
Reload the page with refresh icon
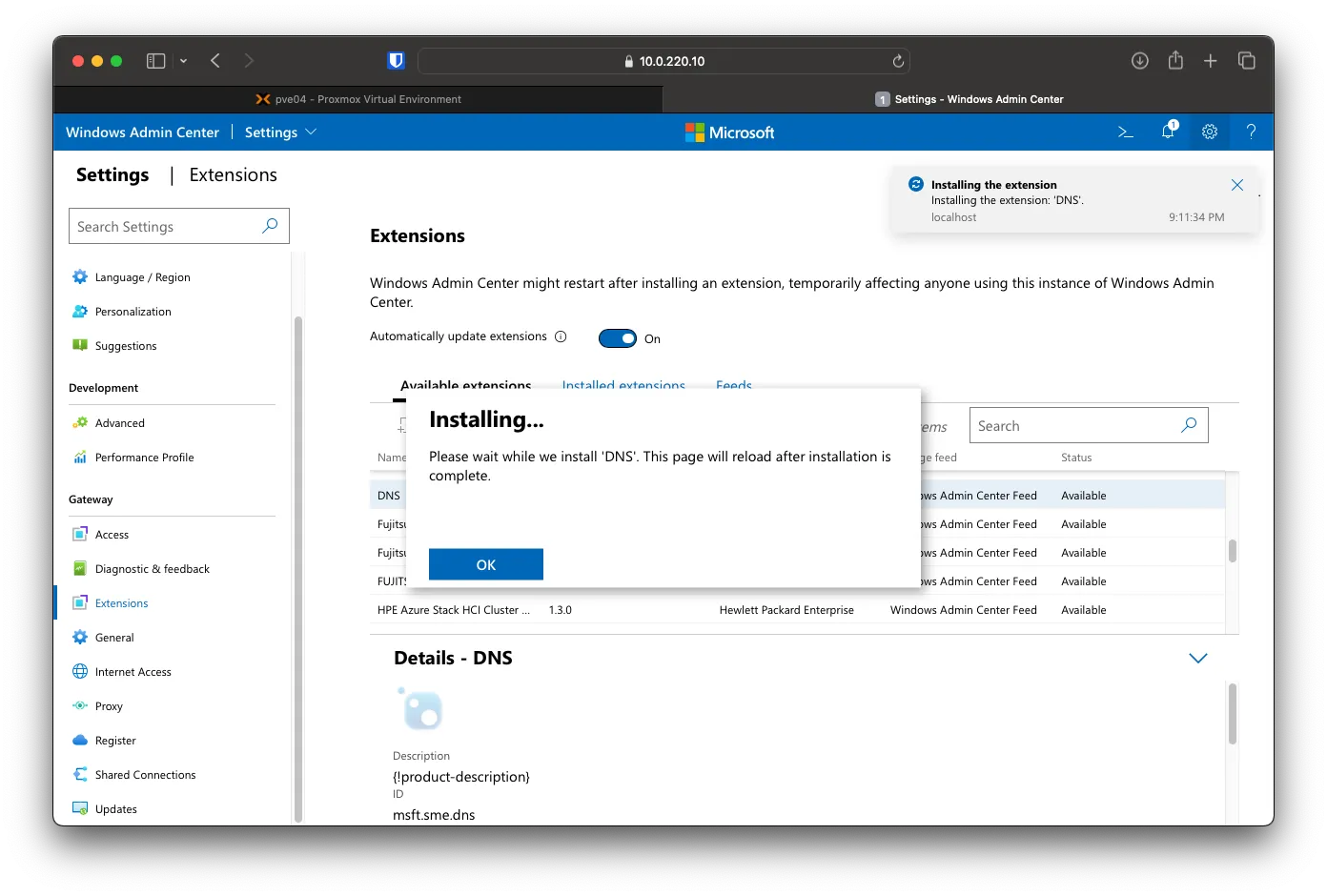(x=898, y=61)
